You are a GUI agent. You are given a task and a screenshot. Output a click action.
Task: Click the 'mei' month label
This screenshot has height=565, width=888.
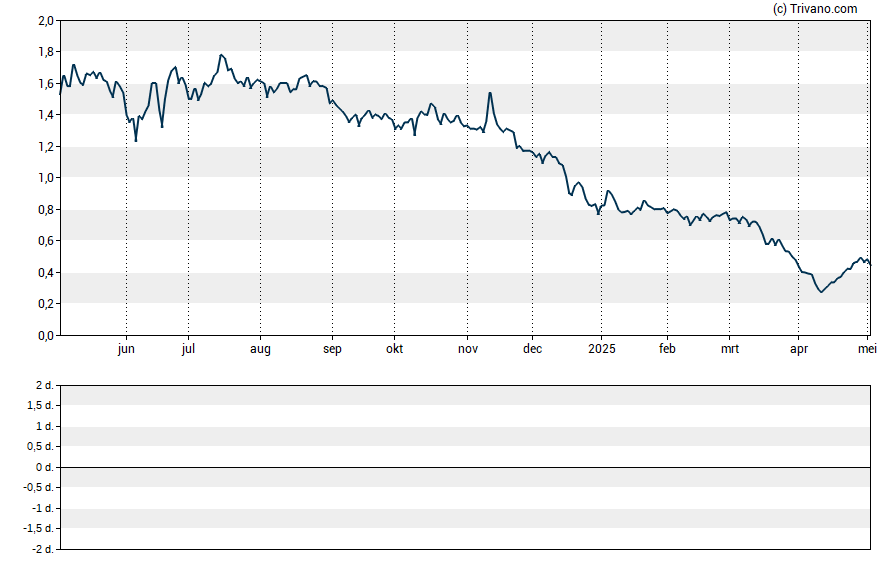(x=868, y=349)
